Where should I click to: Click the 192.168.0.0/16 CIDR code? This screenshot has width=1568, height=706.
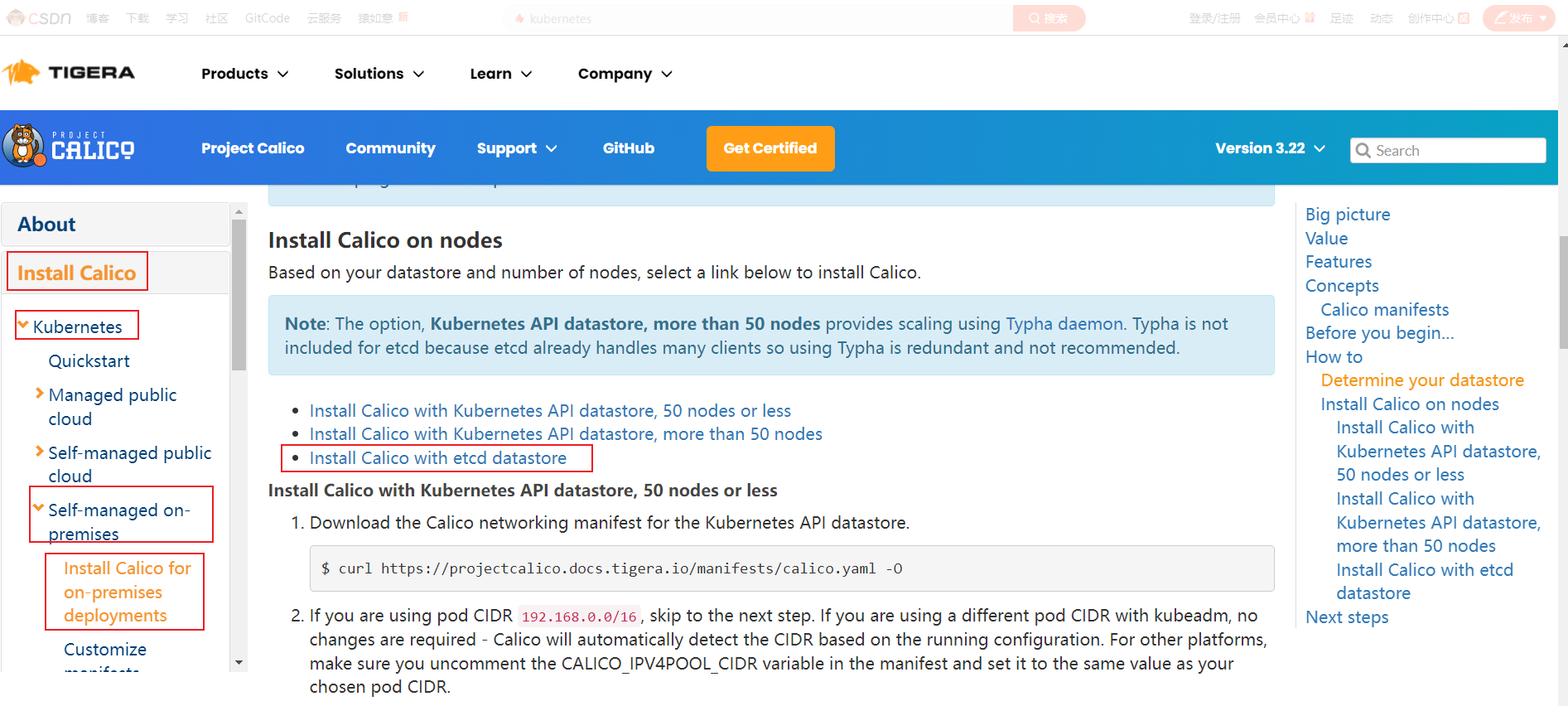click(579, 617)
